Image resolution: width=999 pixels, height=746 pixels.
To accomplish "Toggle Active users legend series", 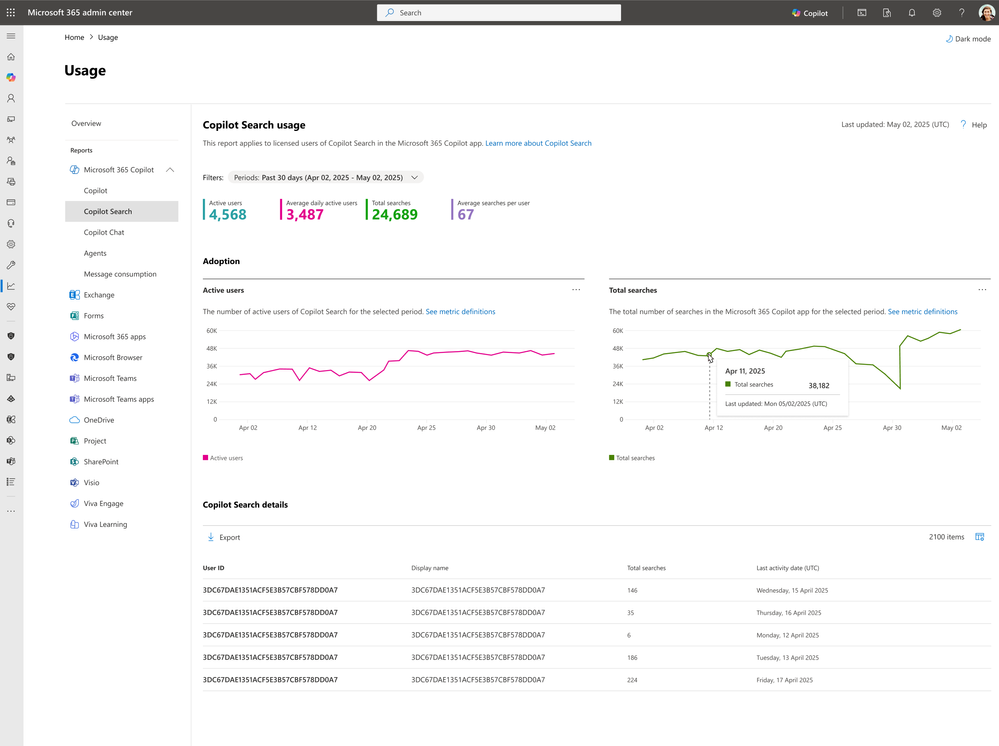I will (x=223, y=458).
